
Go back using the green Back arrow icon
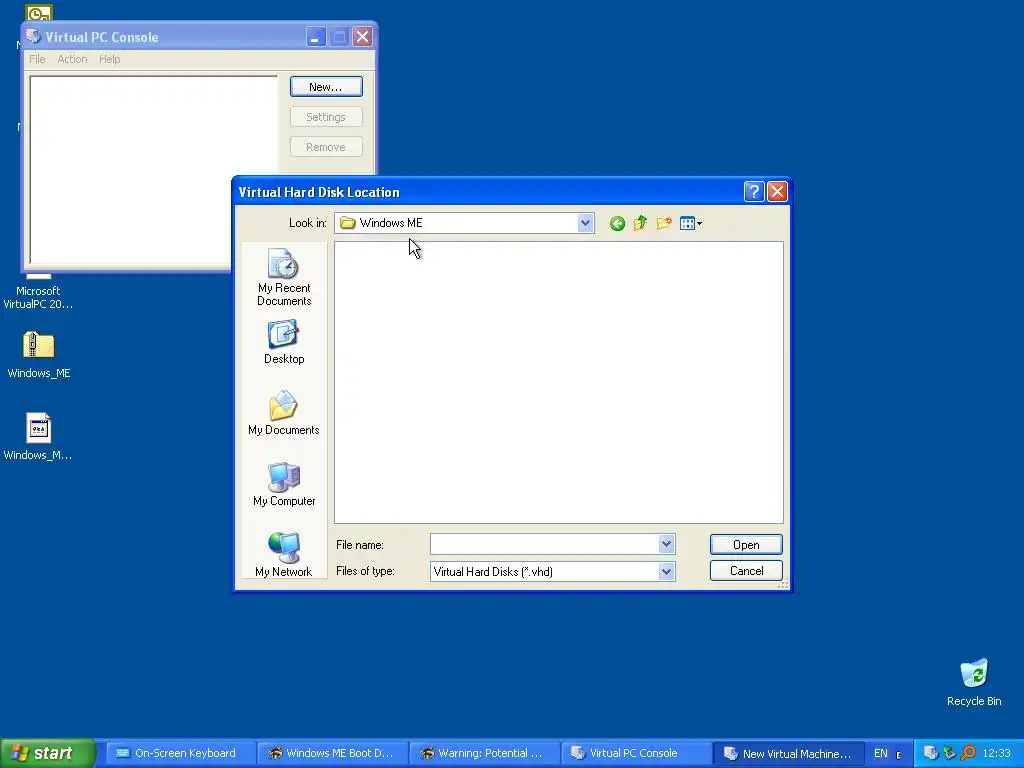617,223
